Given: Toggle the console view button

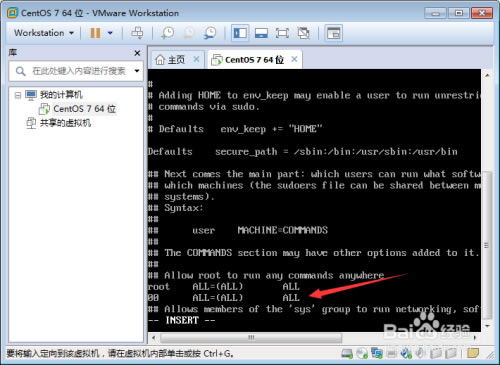Looking at the screenshot, I should click(x=334, y=33).
